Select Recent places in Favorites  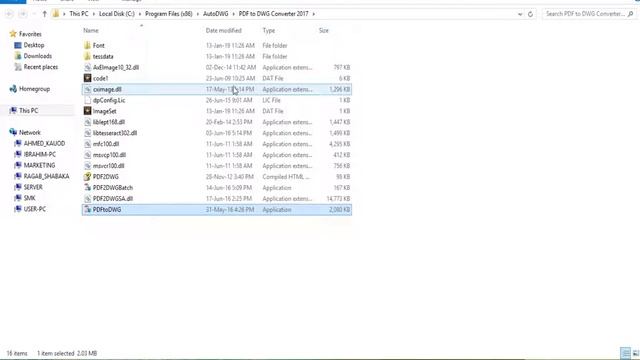(x=41, y=67)
